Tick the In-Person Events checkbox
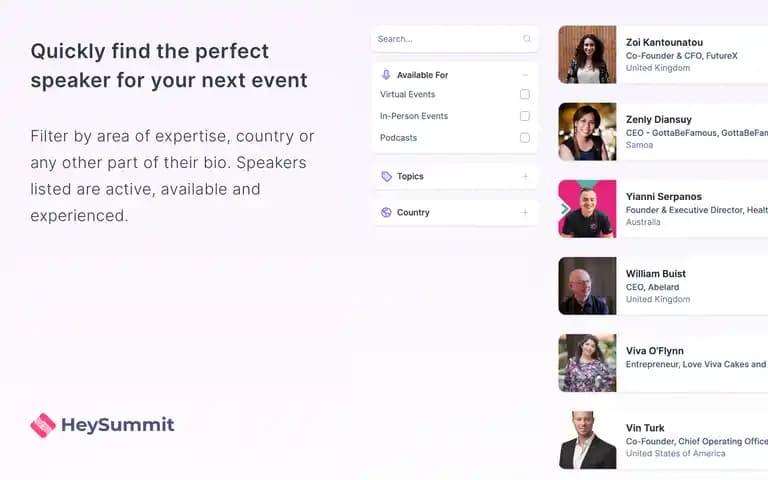The width and height of the screenshot is (768, 480). point(525,116)
